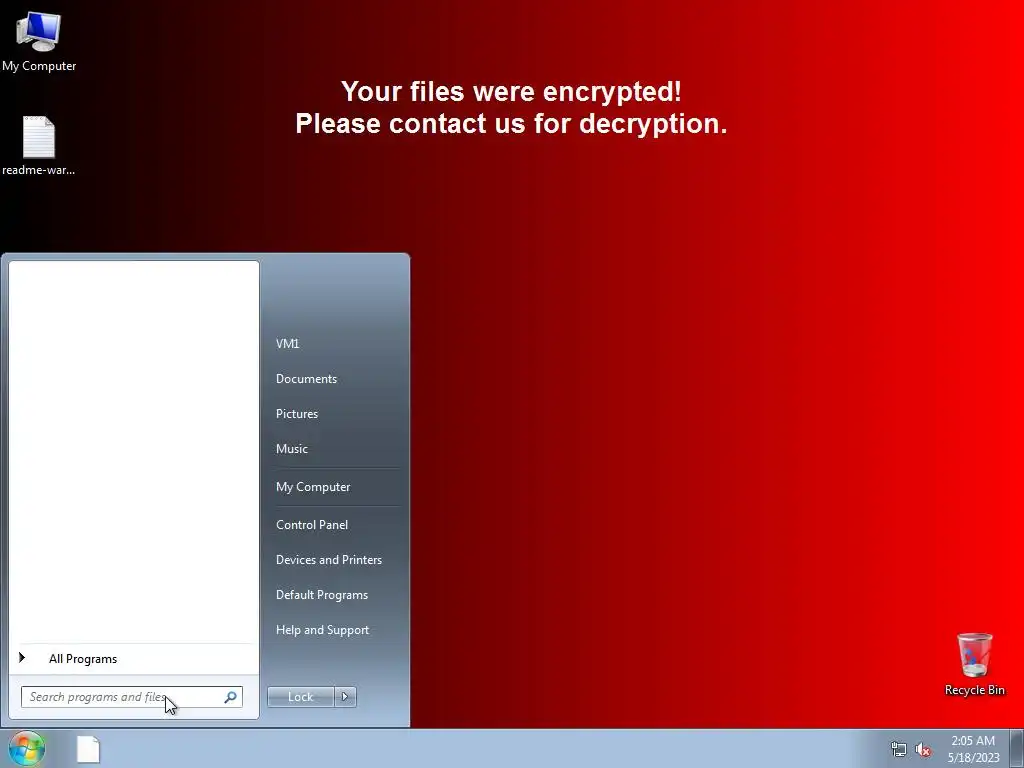
Task: Open Music from Start menu
Action: pos(291,449)
